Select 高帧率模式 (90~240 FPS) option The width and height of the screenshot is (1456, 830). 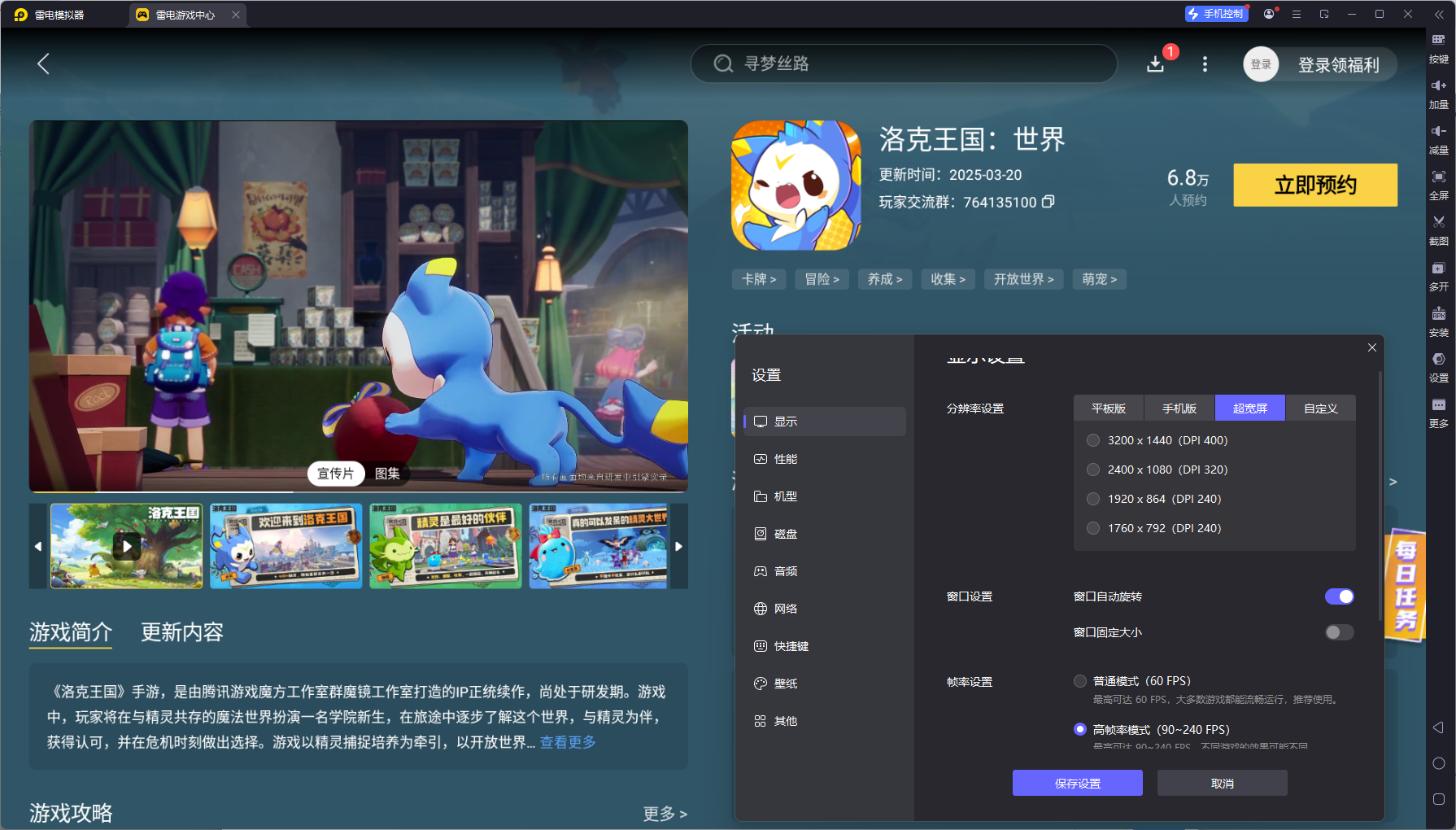coord(1080,729)
